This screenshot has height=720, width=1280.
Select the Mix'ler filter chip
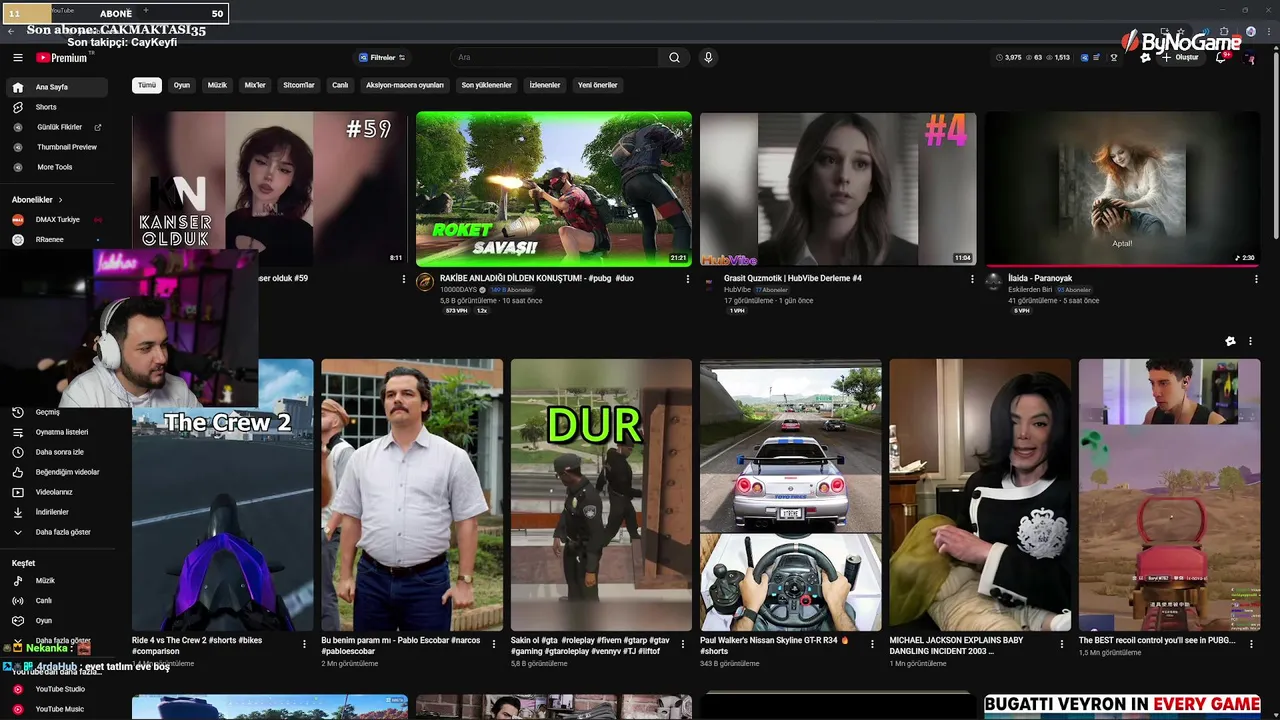pos(255,85)
